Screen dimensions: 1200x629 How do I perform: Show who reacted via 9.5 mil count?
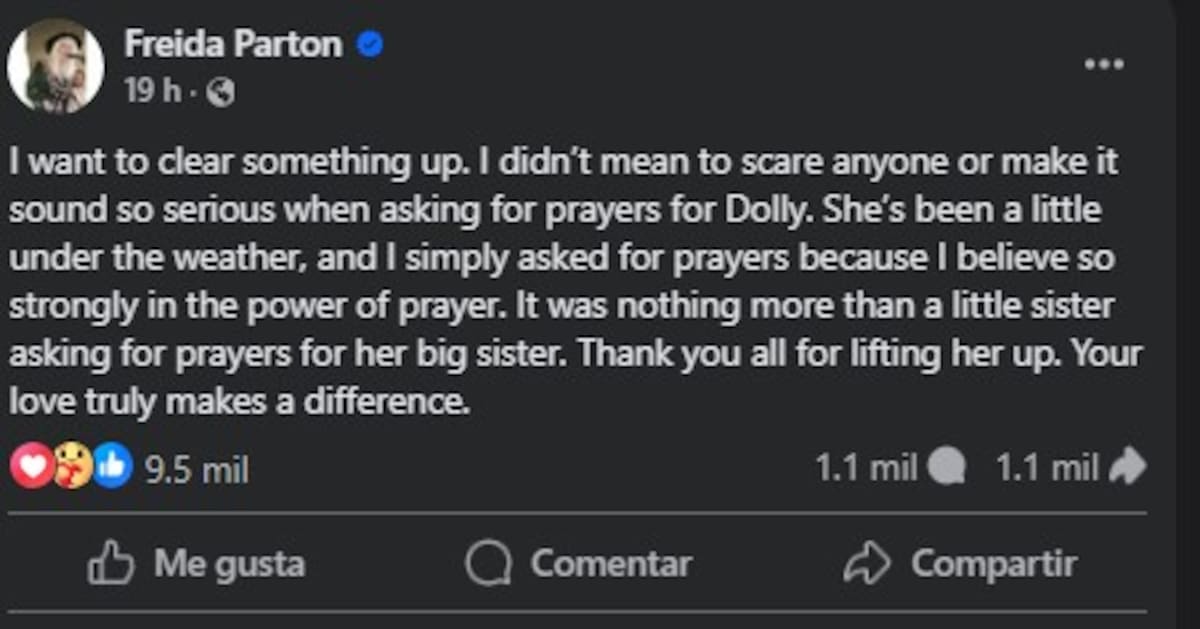(197, 469)
